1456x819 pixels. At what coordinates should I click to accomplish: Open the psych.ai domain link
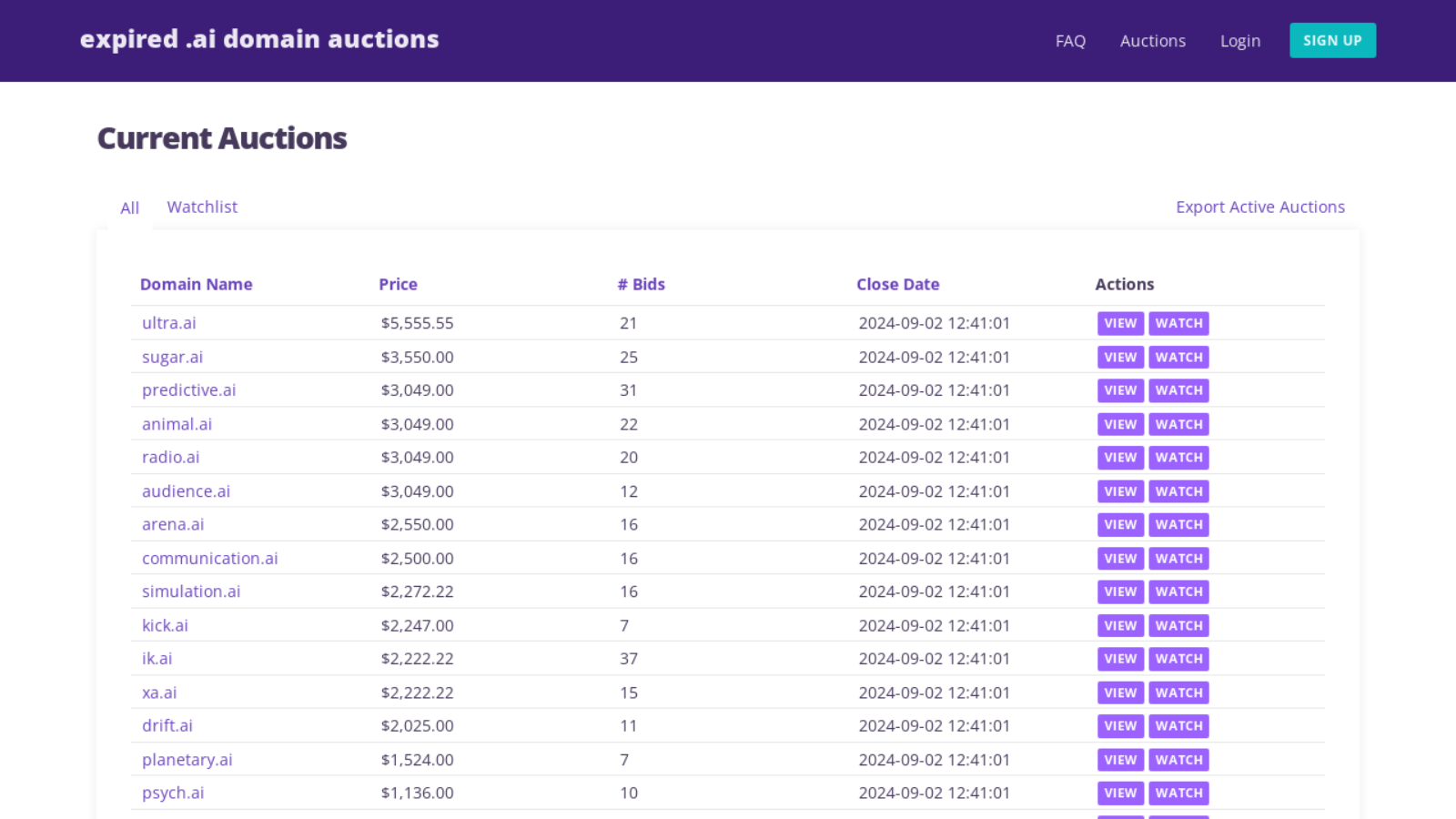(173, 793)
